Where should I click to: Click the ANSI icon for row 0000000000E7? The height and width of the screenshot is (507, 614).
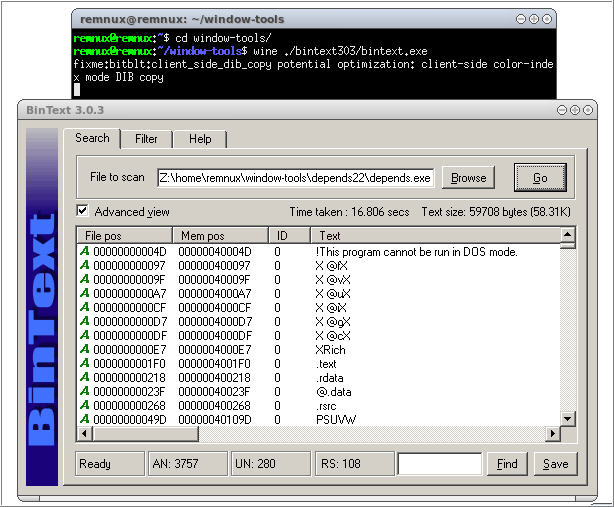pyautogui.click(x=85, y=349)
